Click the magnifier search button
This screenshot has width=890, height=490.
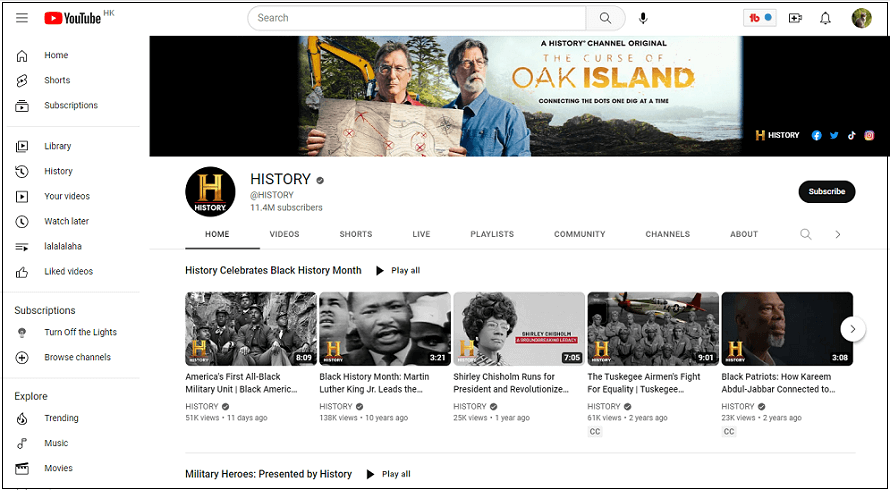[605, 18]
